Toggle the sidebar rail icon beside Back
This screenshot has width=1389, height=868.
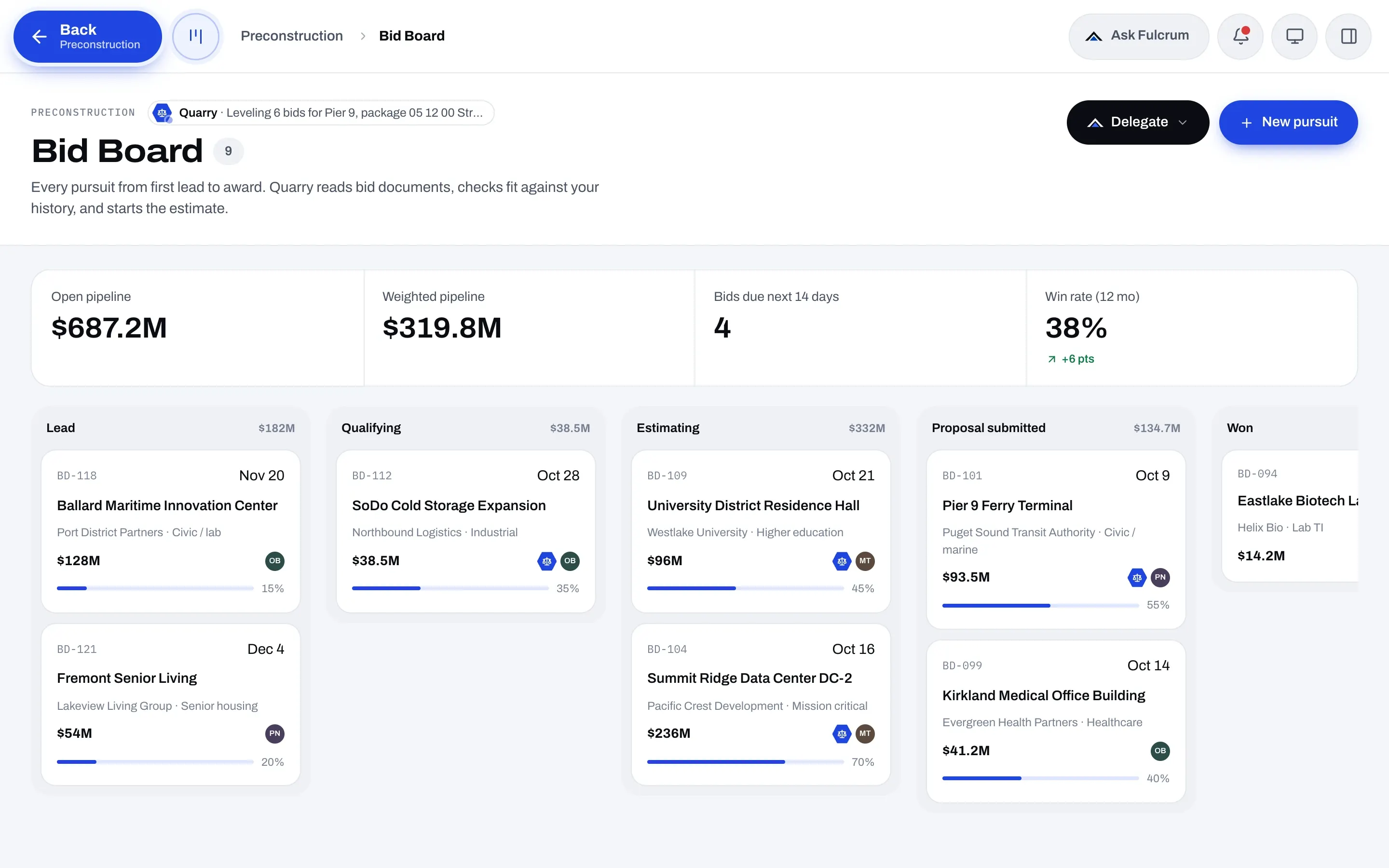coord(196,36)
